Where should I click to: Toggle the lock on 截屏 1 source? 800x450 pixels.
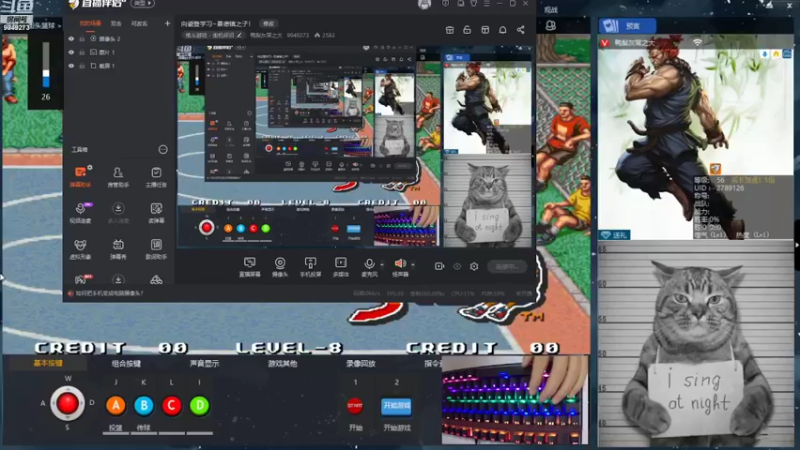tap(82, 66)
